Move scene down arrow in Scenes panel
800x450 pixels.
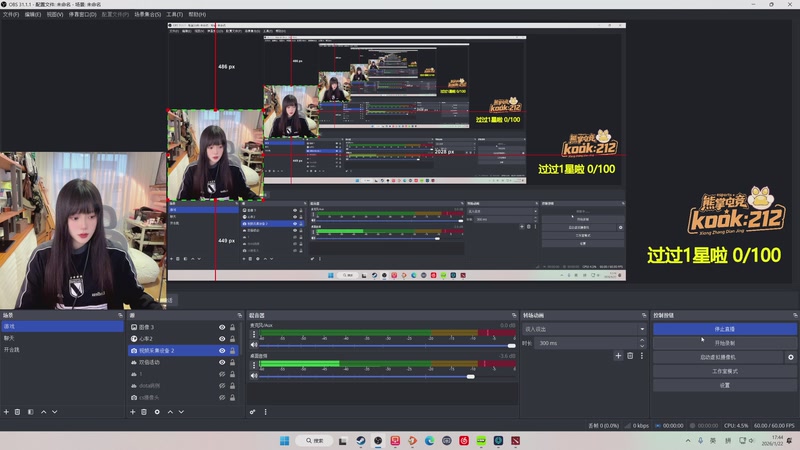[x=55, y=412]
